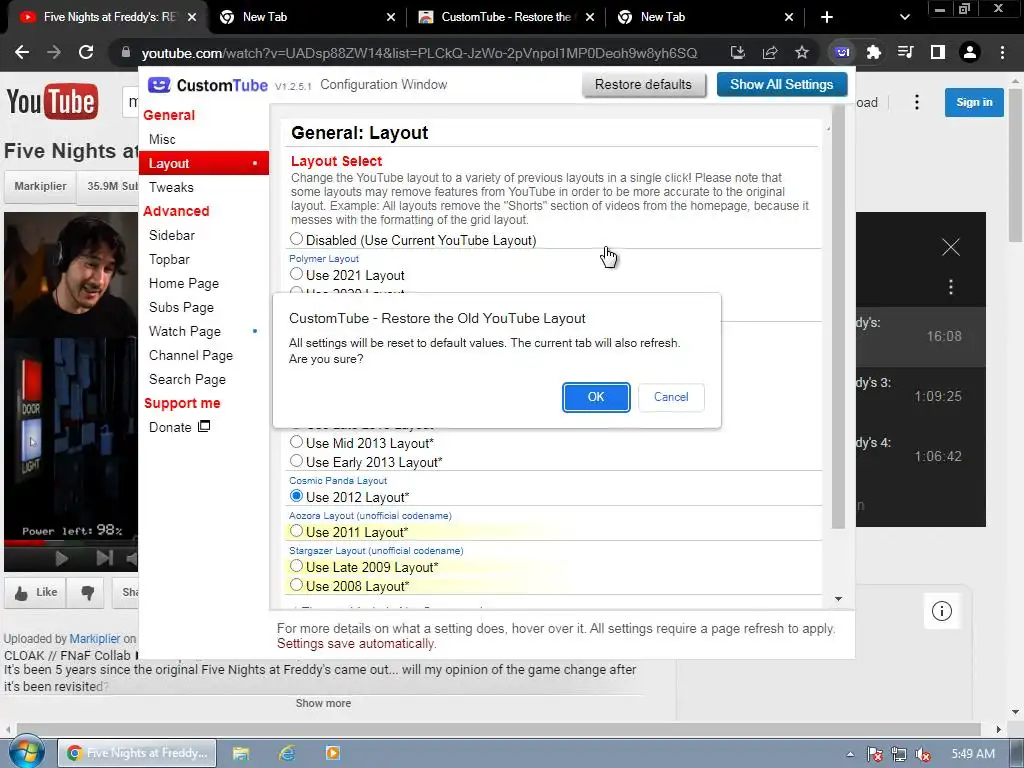Skip to next video in player
The width and height of the screenshot is (1024, 768).
point(104,558)
